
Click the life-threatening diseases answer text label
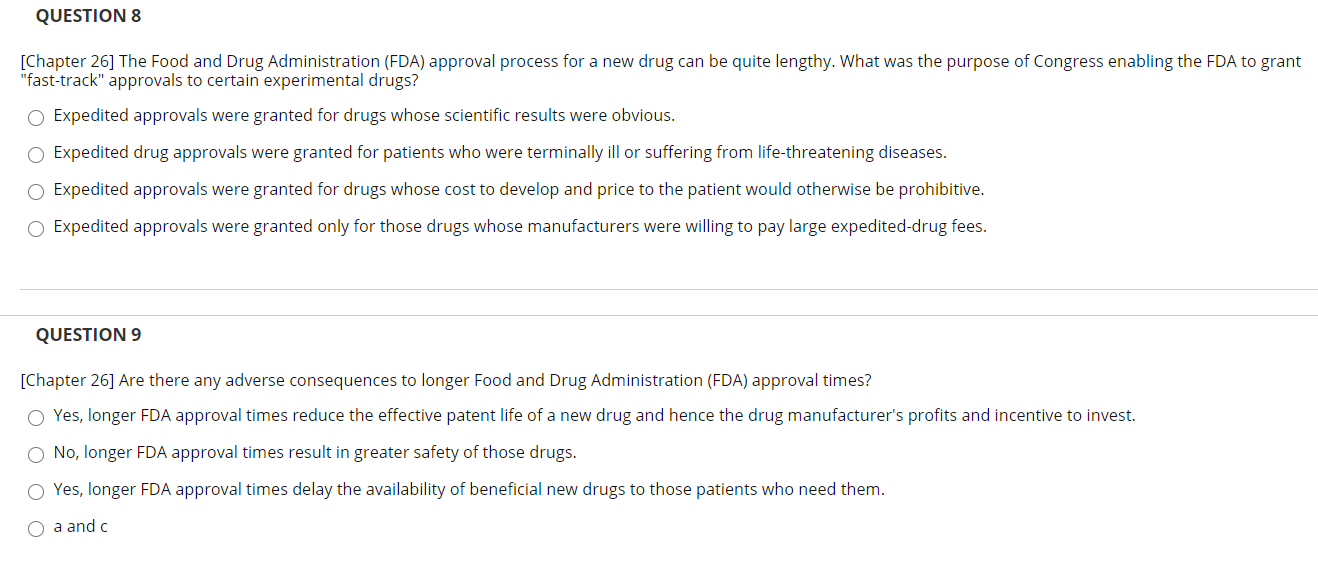[x=500, y=152]
